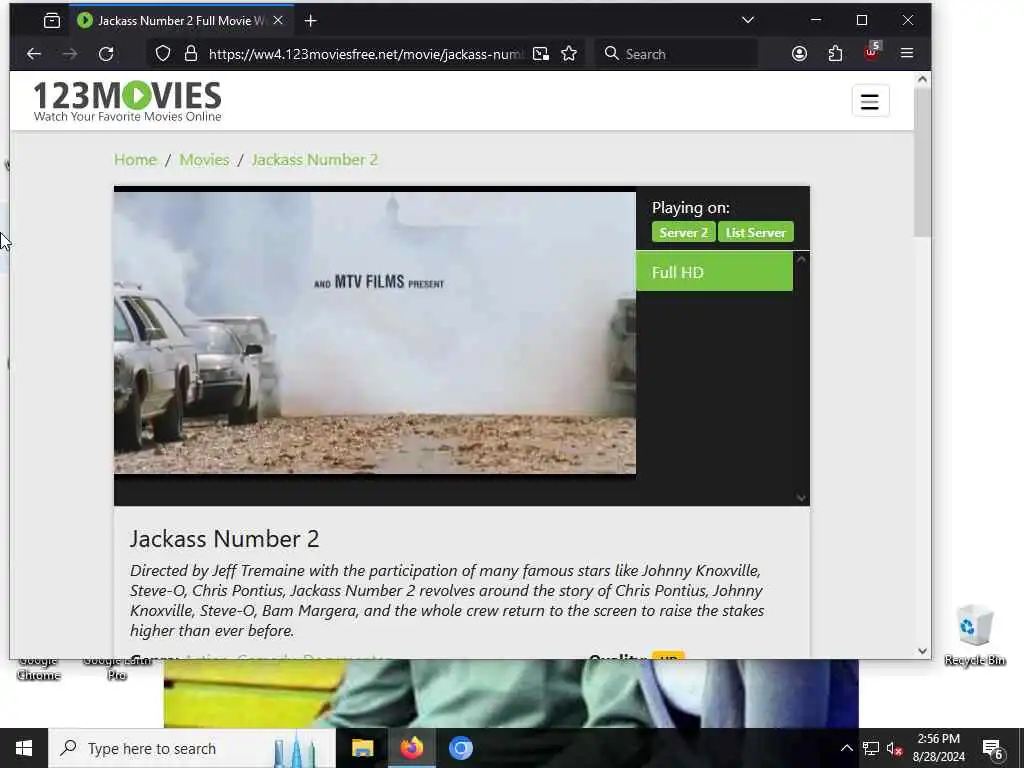The width and height of the screenshot is (1024, 768).
Task: Click the movie video player
Action: (375, 332)
